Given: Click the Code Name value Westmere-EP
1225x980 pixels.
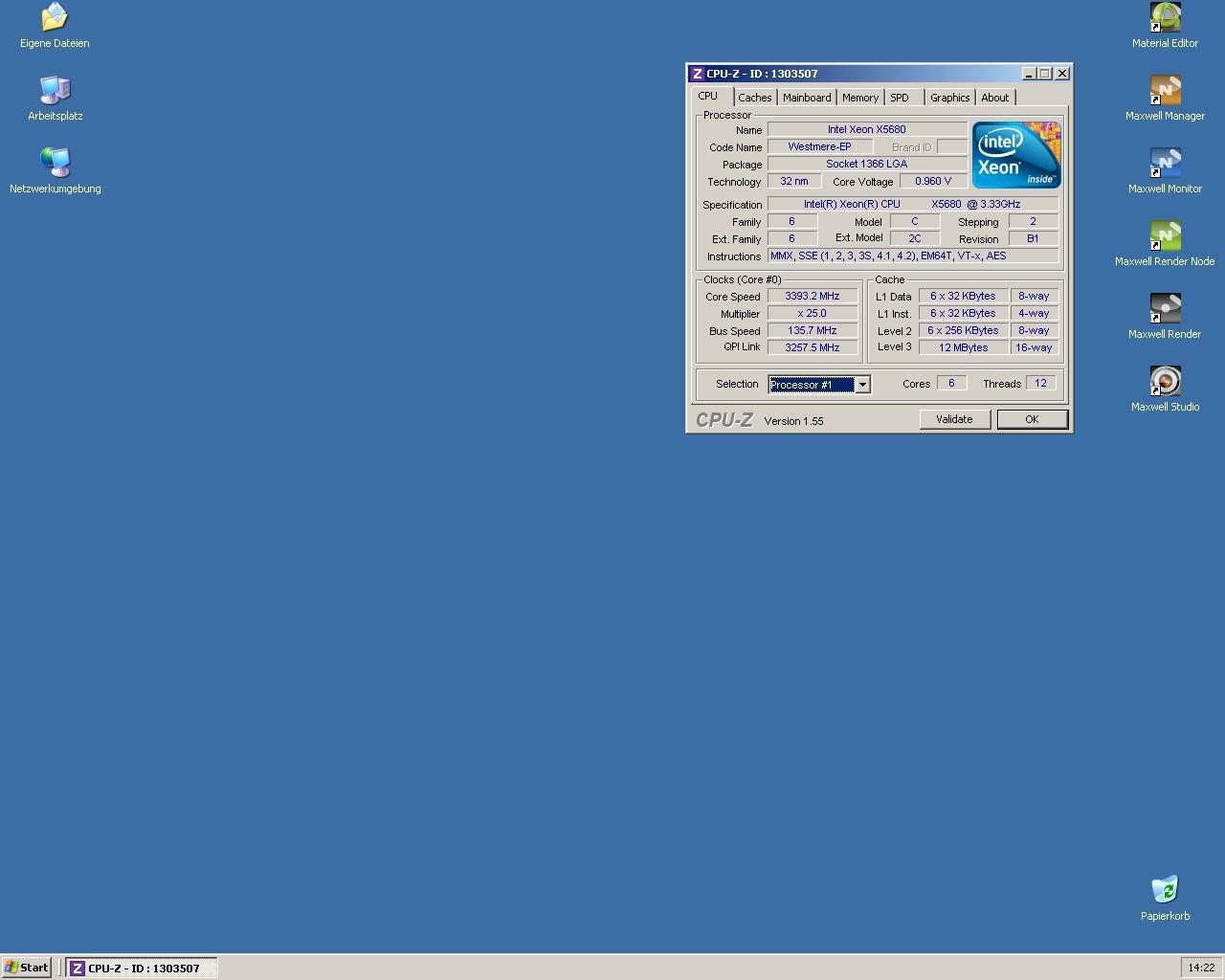Looking at the screenshot, I should (819, 146).
